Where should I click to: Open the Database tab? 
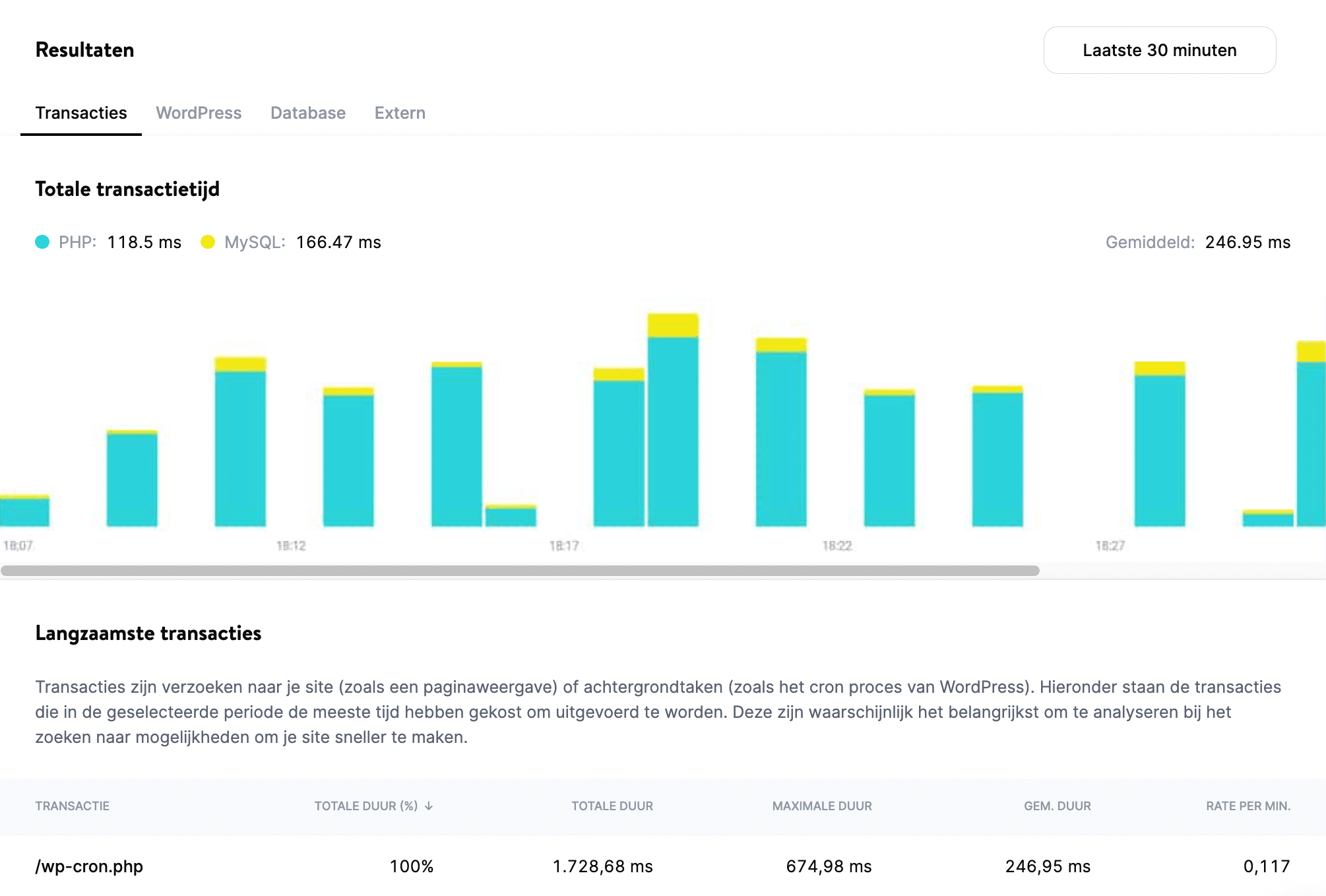307,113
